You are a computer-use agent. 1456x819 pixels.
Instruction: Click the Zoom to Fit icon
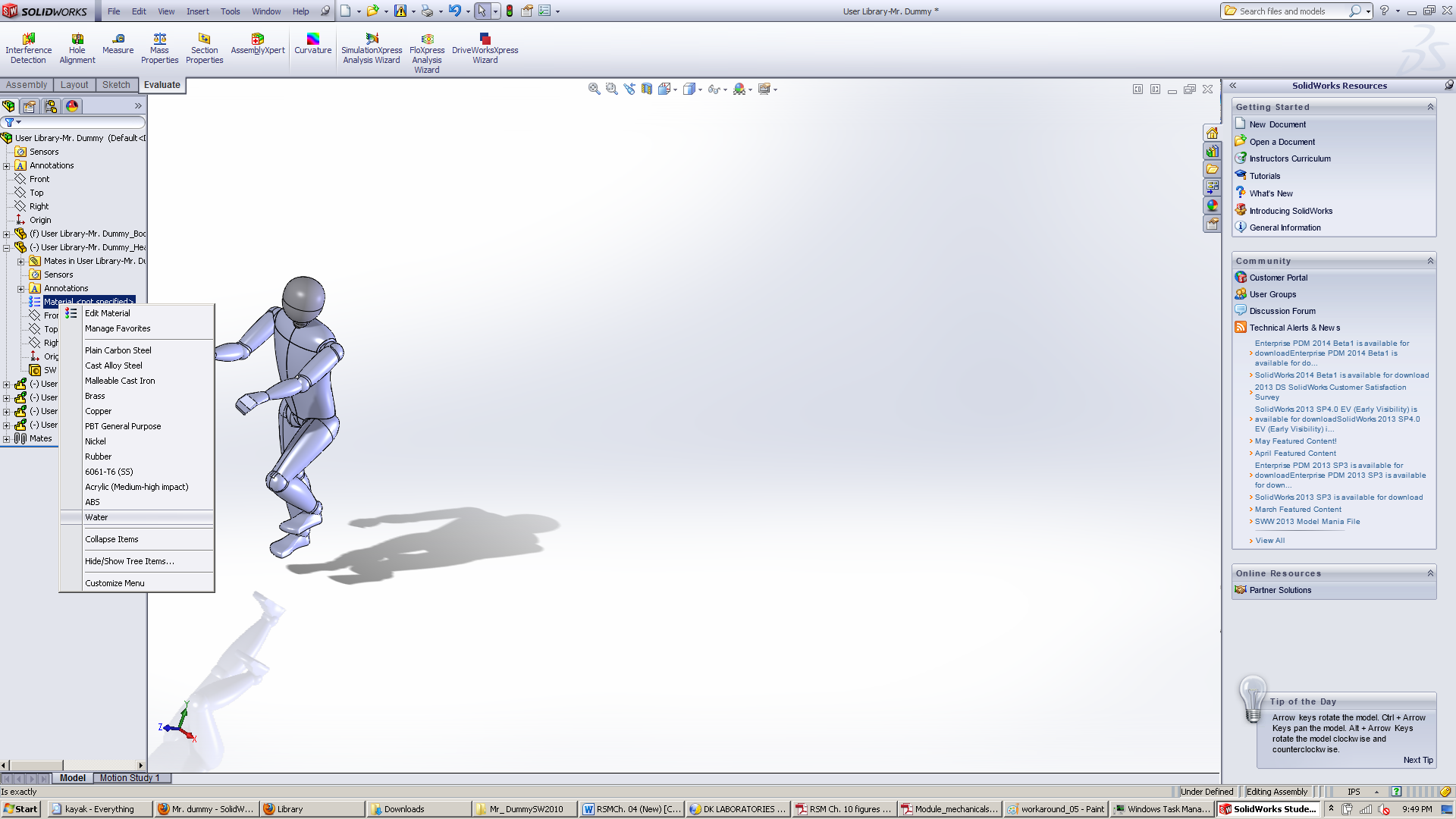tap(595, 89)
